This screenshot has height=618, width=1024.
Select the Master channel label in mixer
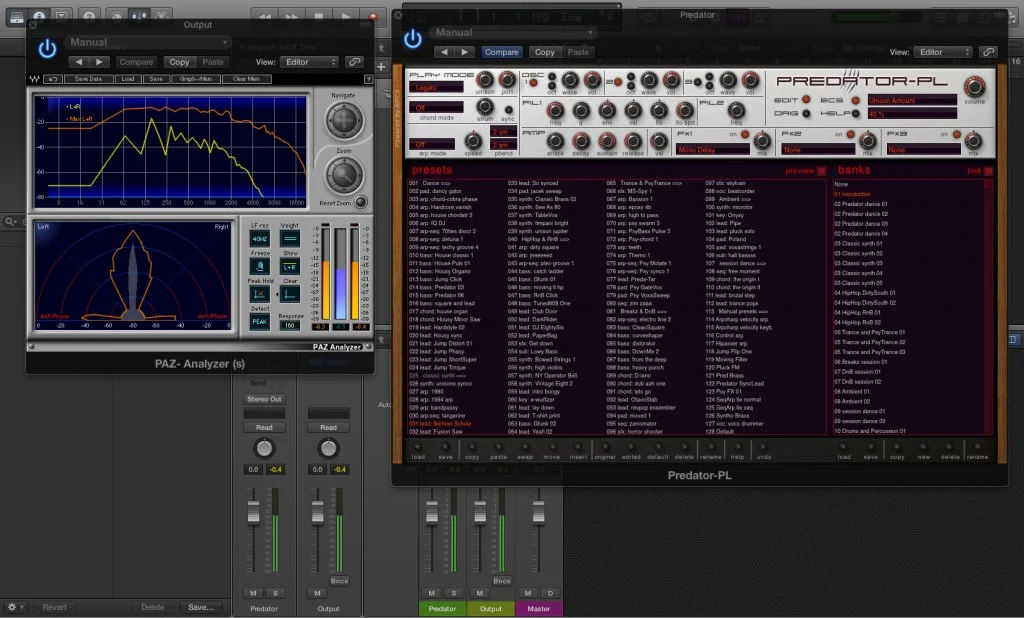click(x=539, y=609)
